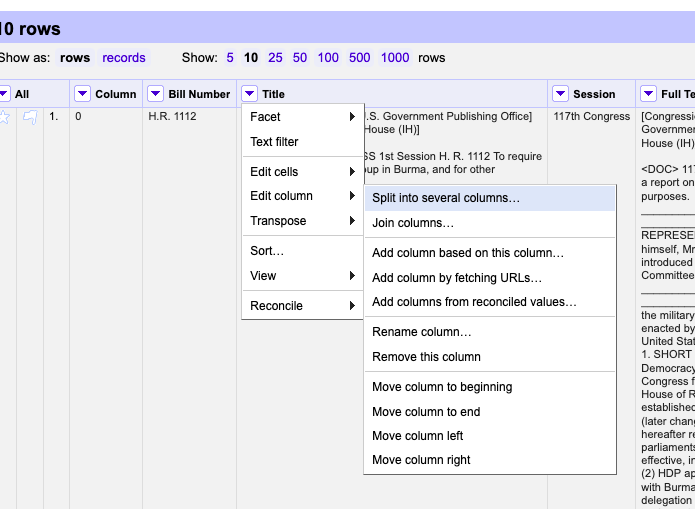This screenshot has width=695, height=509.
Task: Select Edit column menu entry
Action: coord(303,196)
